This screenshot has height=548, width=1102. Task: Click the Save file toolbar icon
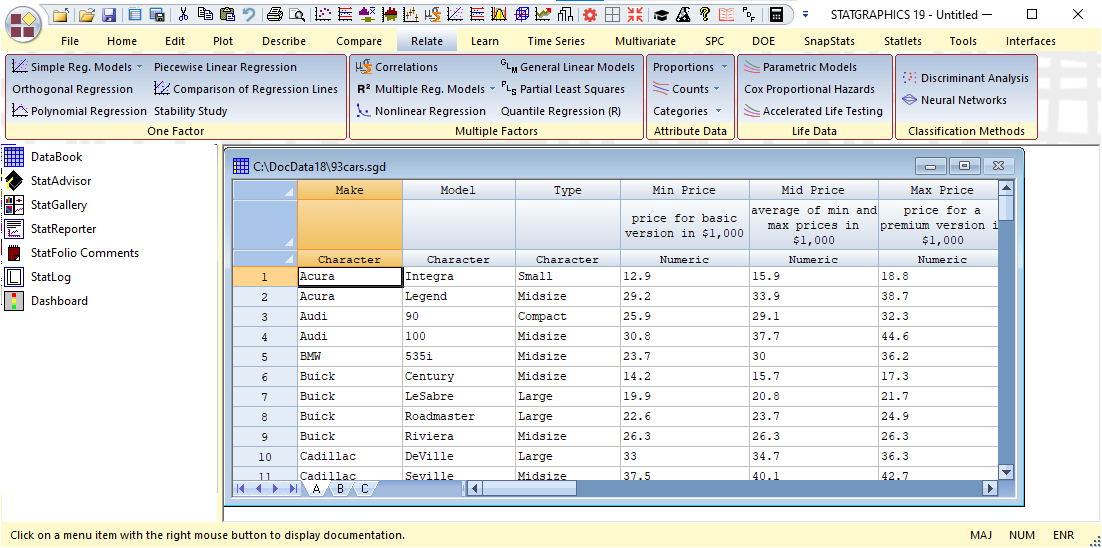[109, 15]
